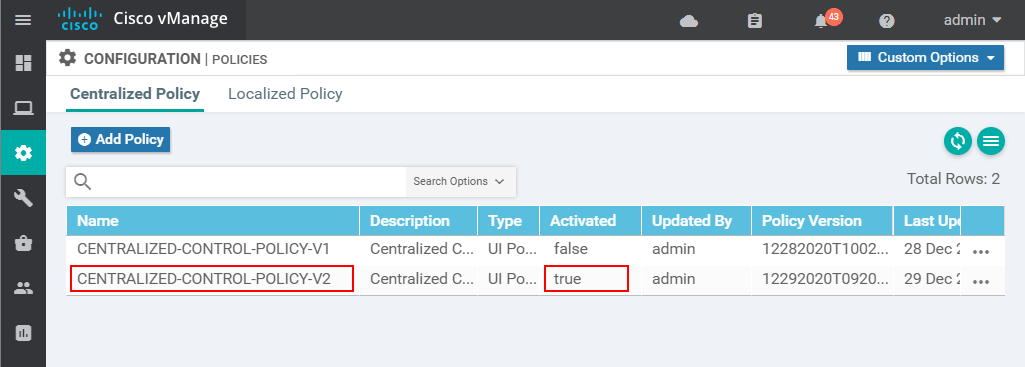
Task: Open the Tools wrench sidebar icon
Action: tap(24, 198)
